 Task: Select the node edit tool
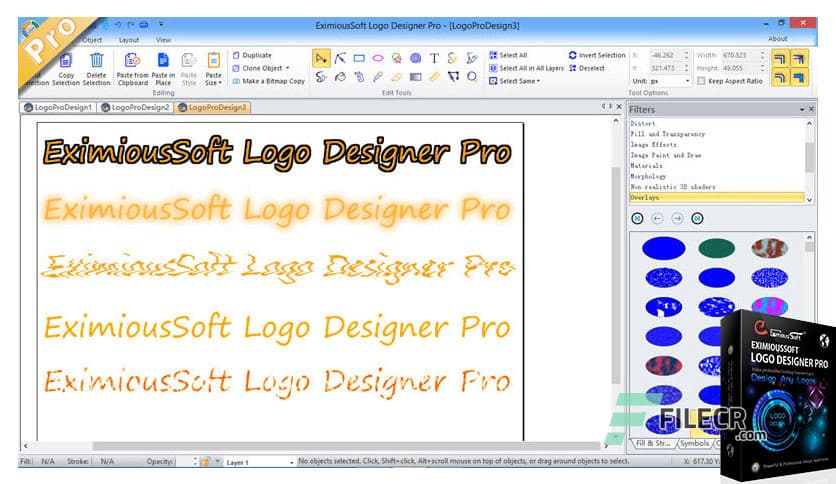click(340, 58)
